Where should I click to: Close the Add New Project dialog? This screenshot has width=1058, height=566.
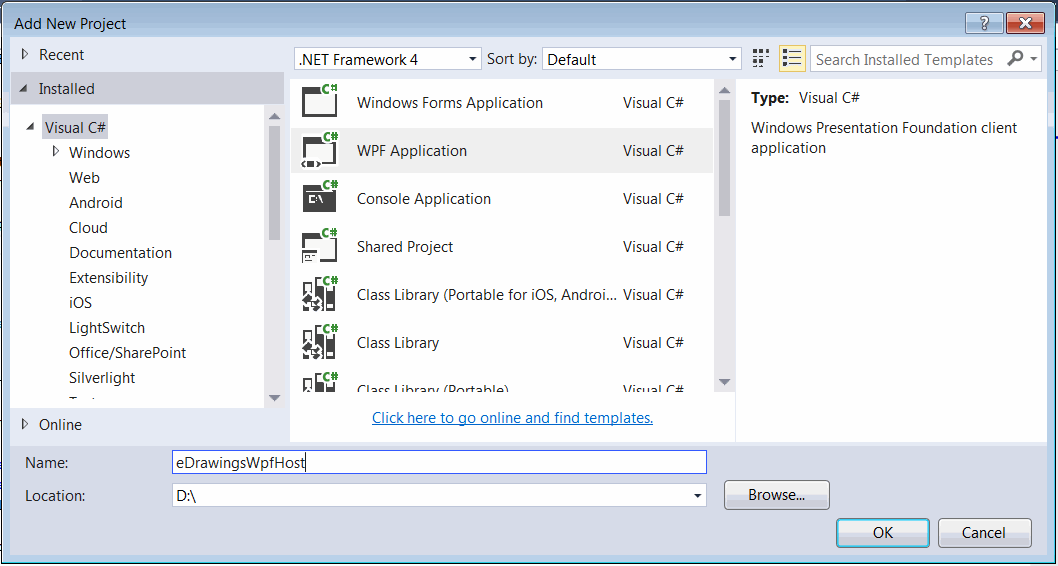[1025, 24]
